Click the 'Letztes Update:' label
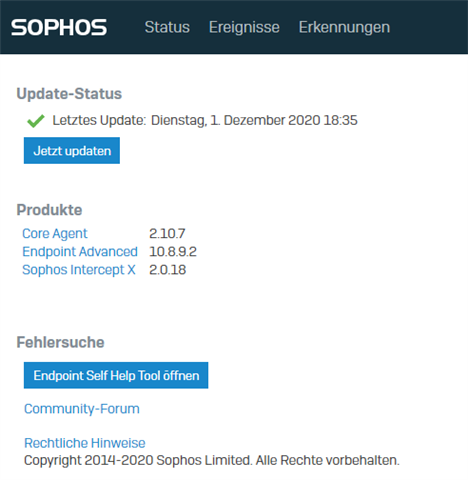This screenshot has height=480, width=468. point(99,121)
